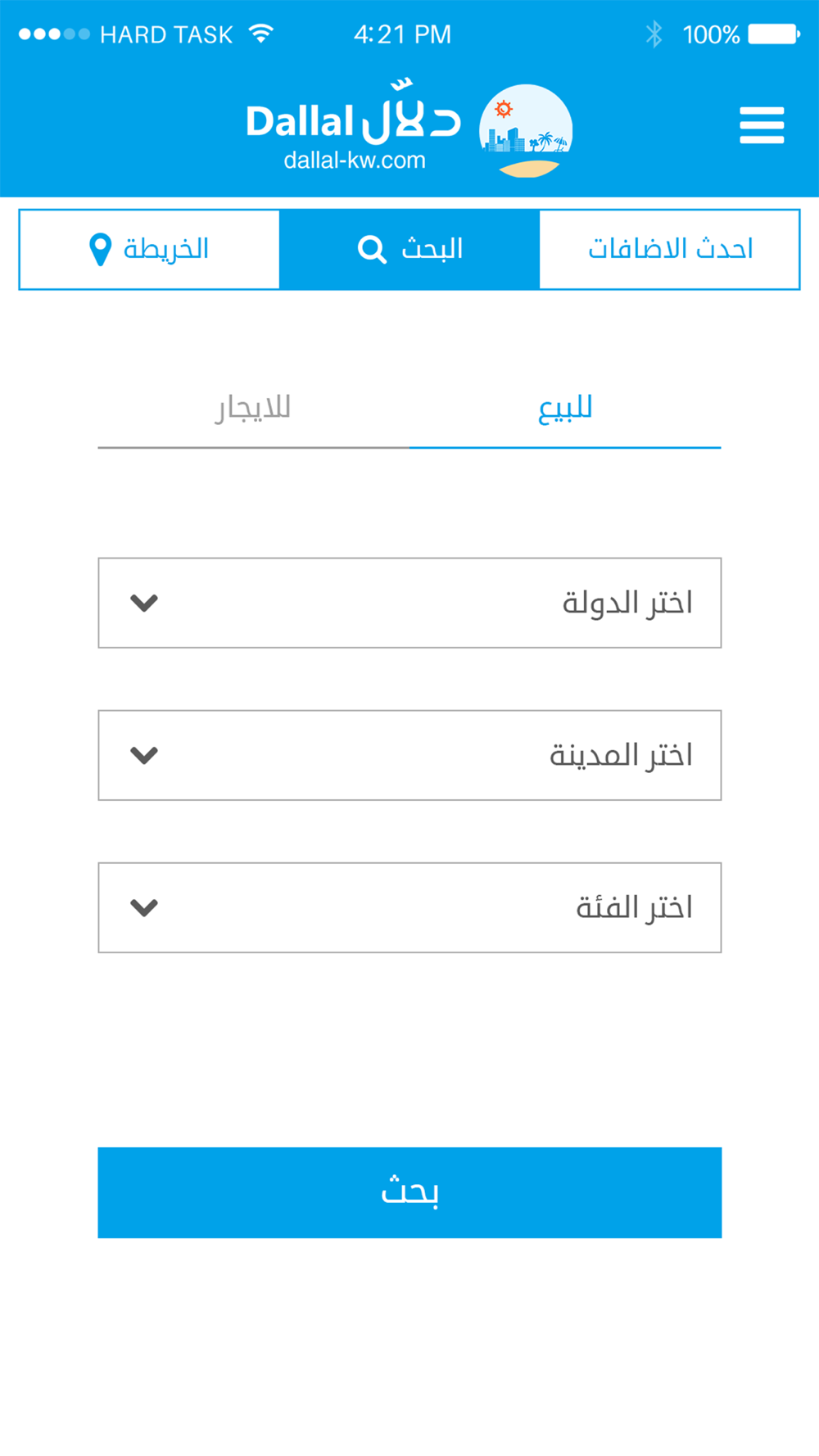Click the chevron in the country field
The image size is (819, 1456).
(x=144, y=603)
